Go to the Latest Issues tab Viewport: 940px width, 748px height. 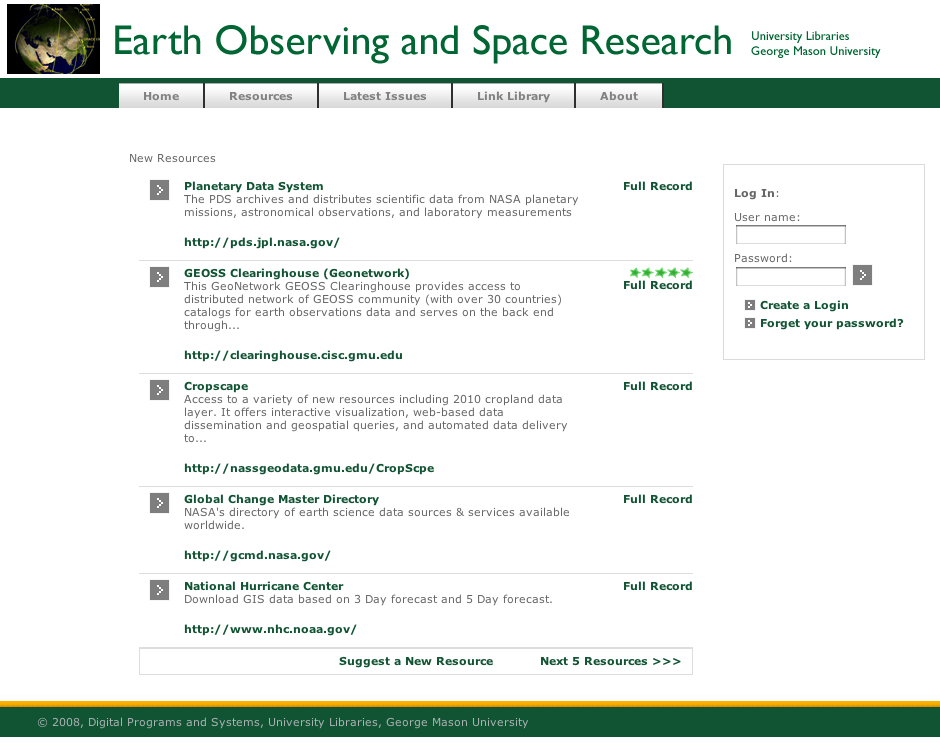(x=385, y=97)
